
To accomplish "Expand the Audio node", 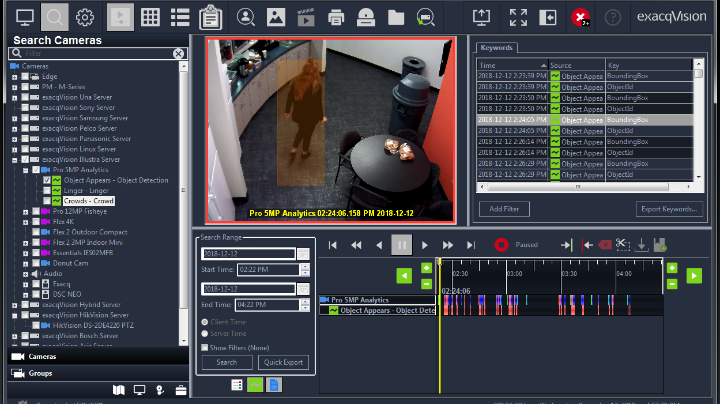I will (26, 274).
